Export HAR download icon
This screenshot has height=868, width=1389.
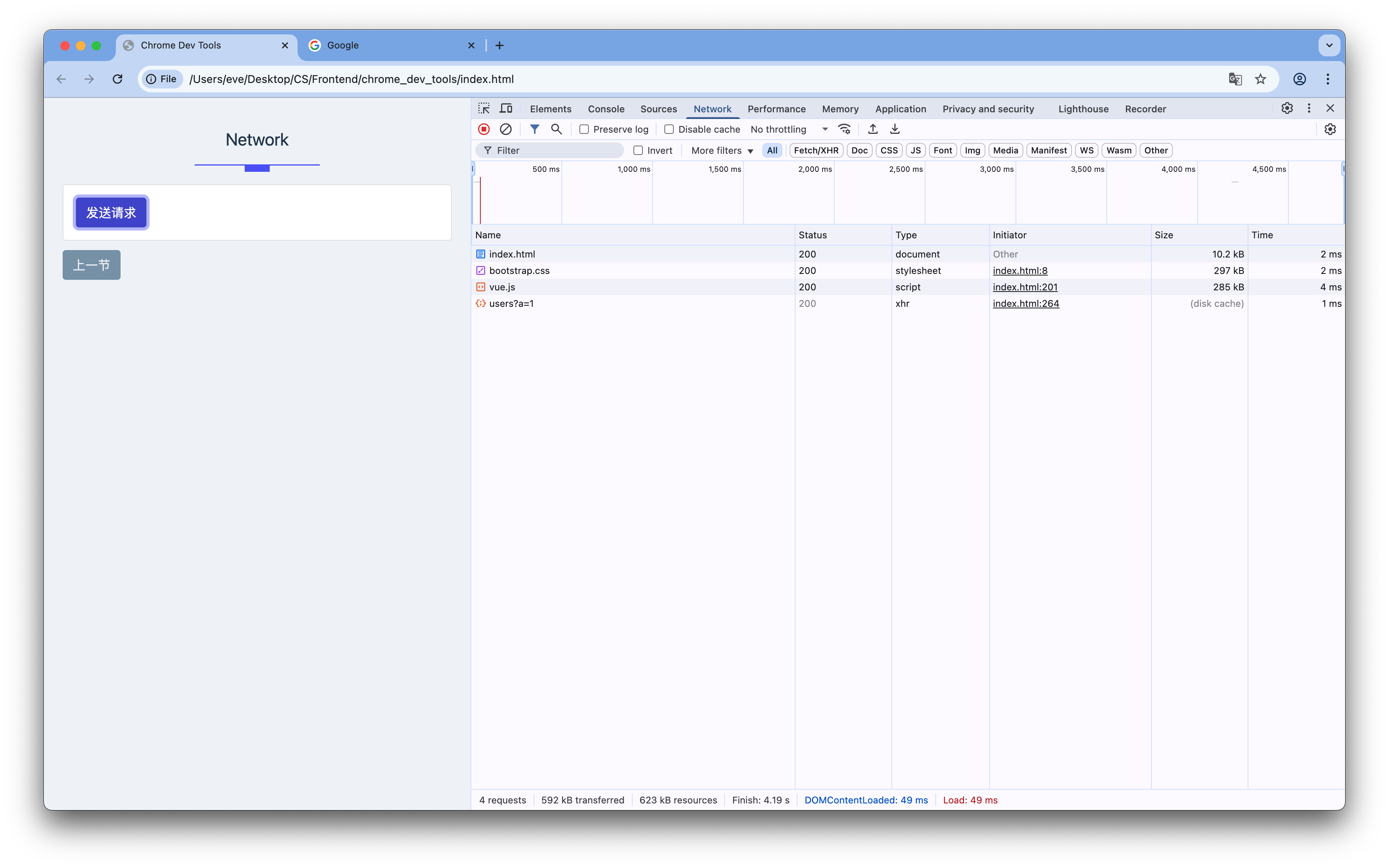895,129
